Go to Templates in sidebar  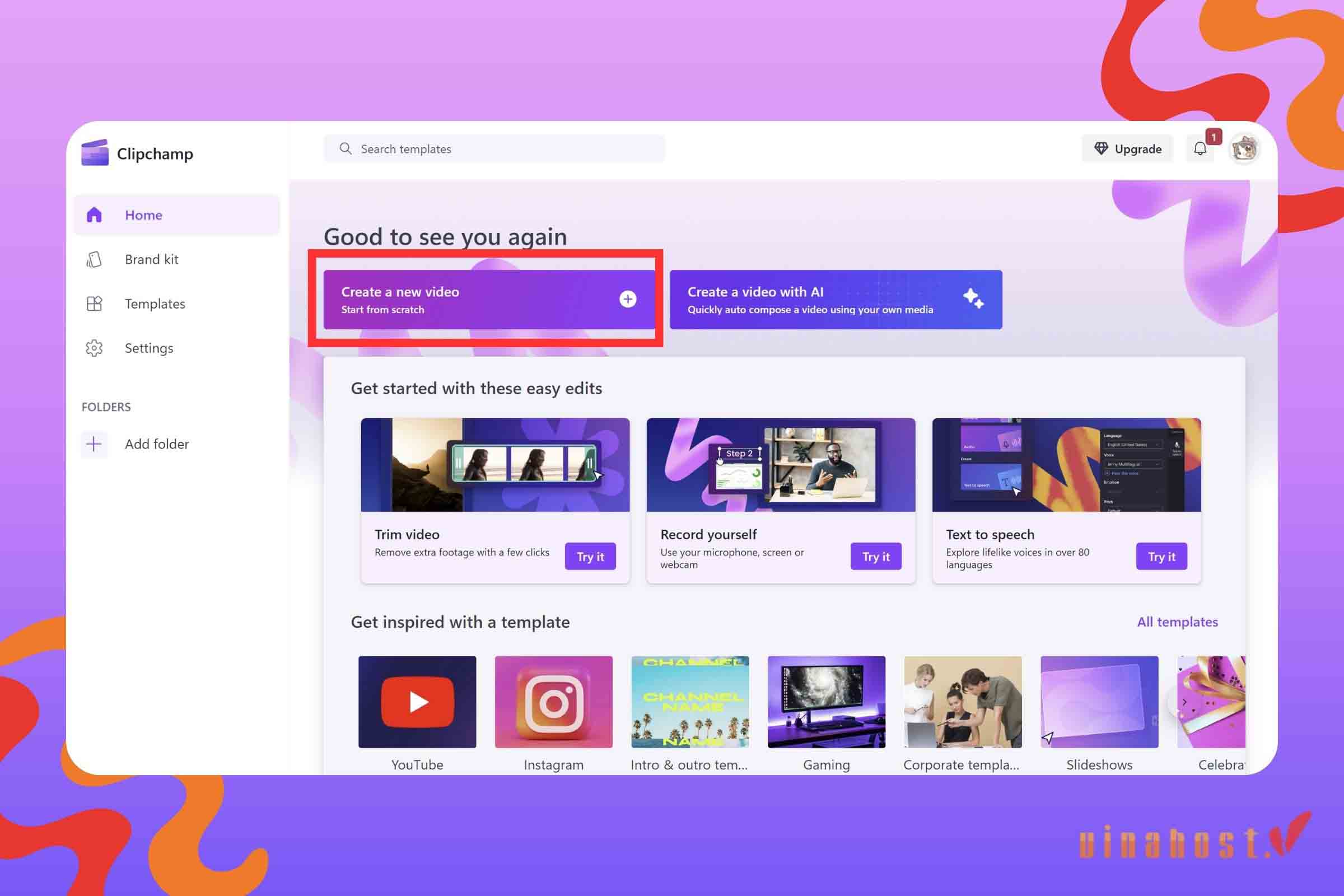point(176,304)
